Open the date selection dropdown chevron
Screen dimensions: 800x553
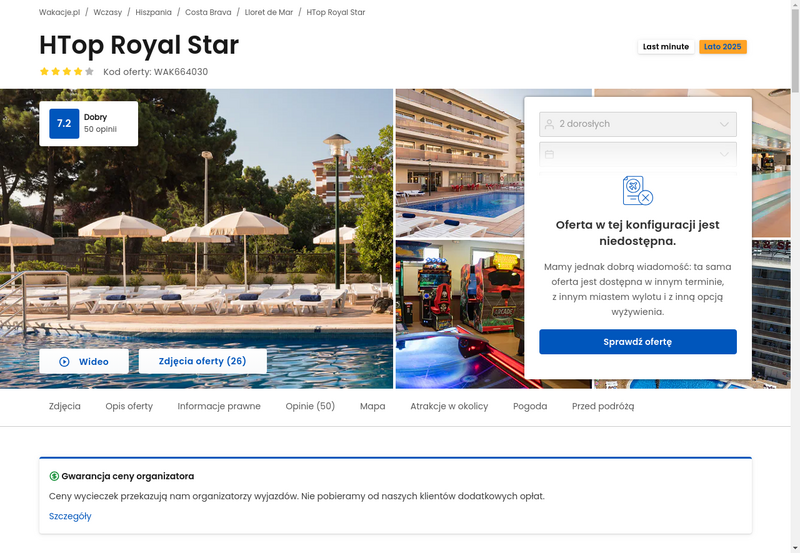pos(724,154)
